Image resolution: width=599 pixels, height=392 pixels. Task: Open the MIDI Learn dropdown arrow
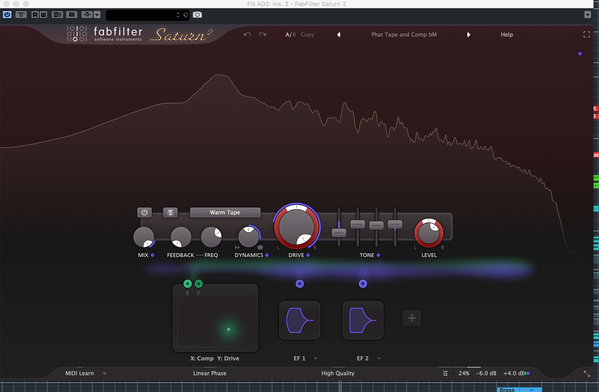click(105, 373)
